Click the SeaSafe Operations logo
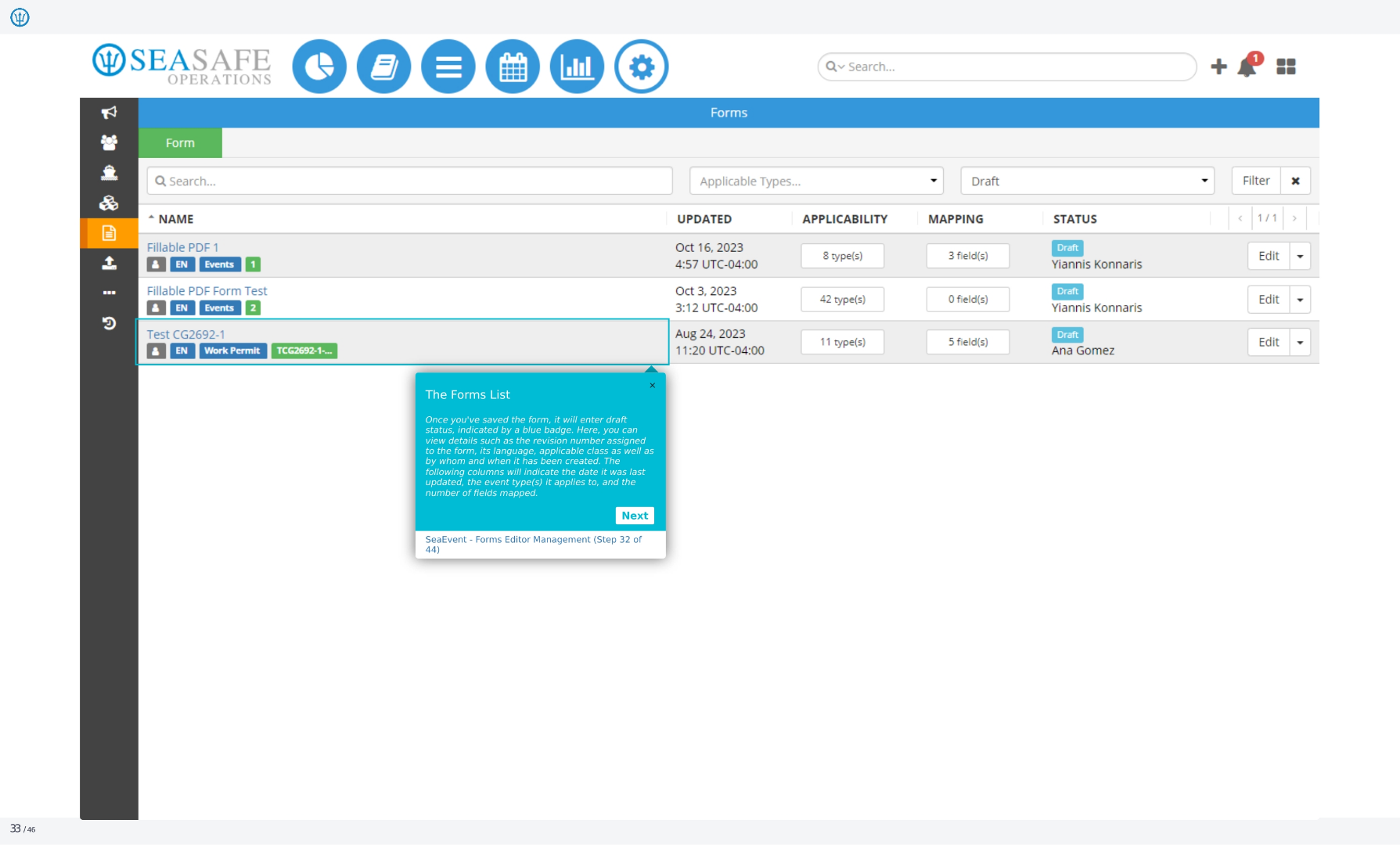This screenshot has width=1400, height=845. [x=182, y=64]
